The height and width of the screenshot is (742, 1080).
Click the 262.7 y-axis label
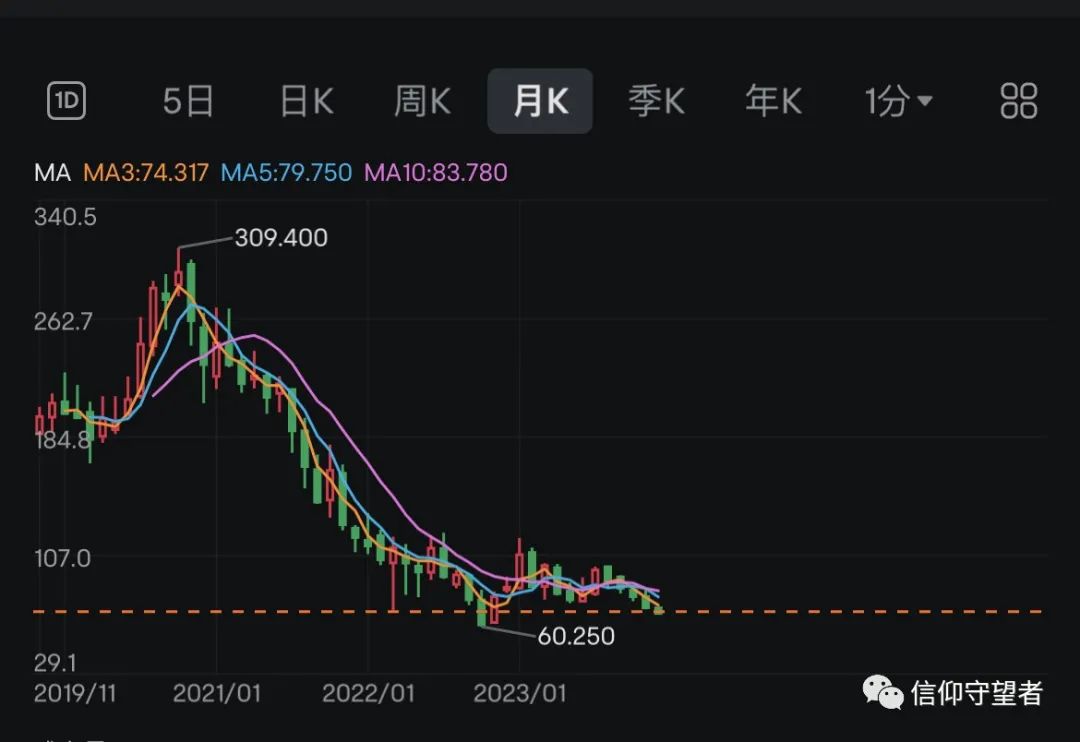click(63, 321)
